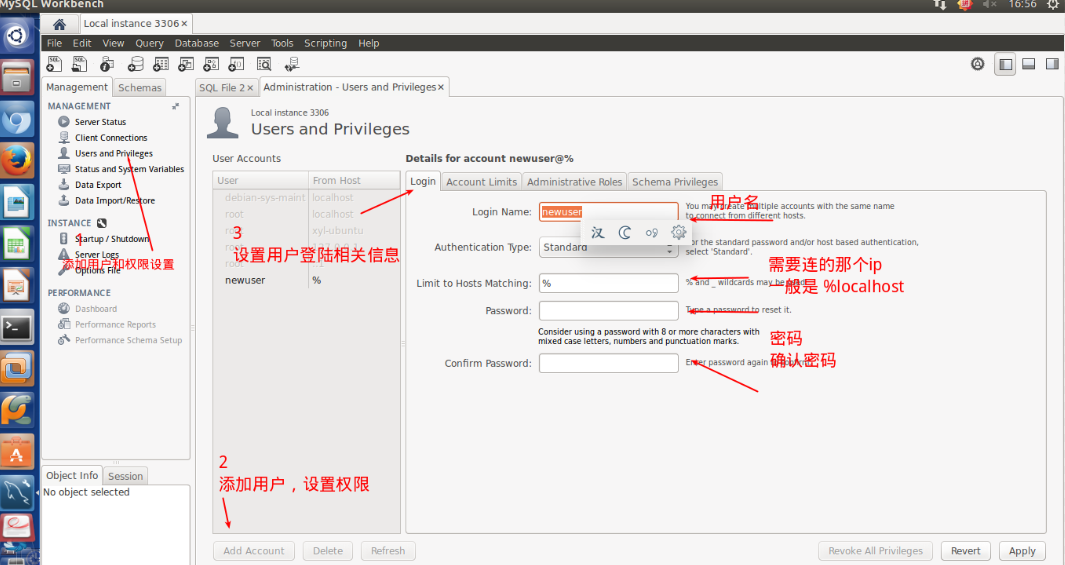Toggle the left sidebar panel

1005,65
